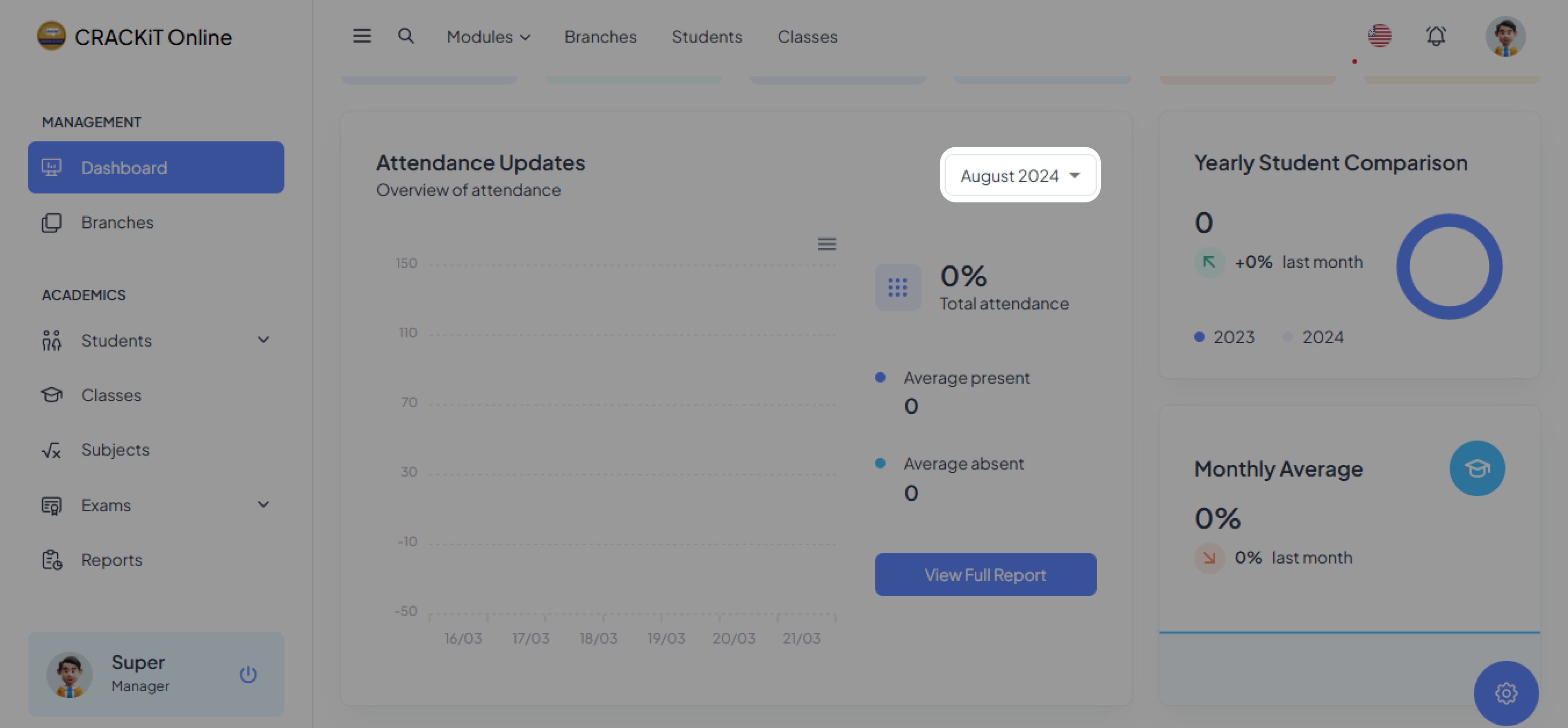The image size is (1568, 728).
Task: Toggle Average present legend dot
Action: (x=880, y=378)
